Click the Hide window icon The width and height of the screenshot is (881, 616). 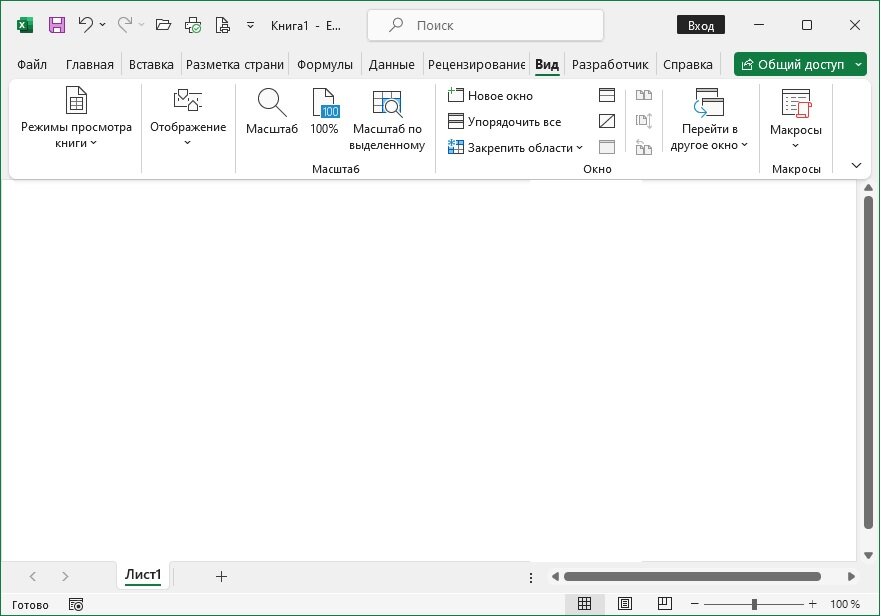point(607,121)
